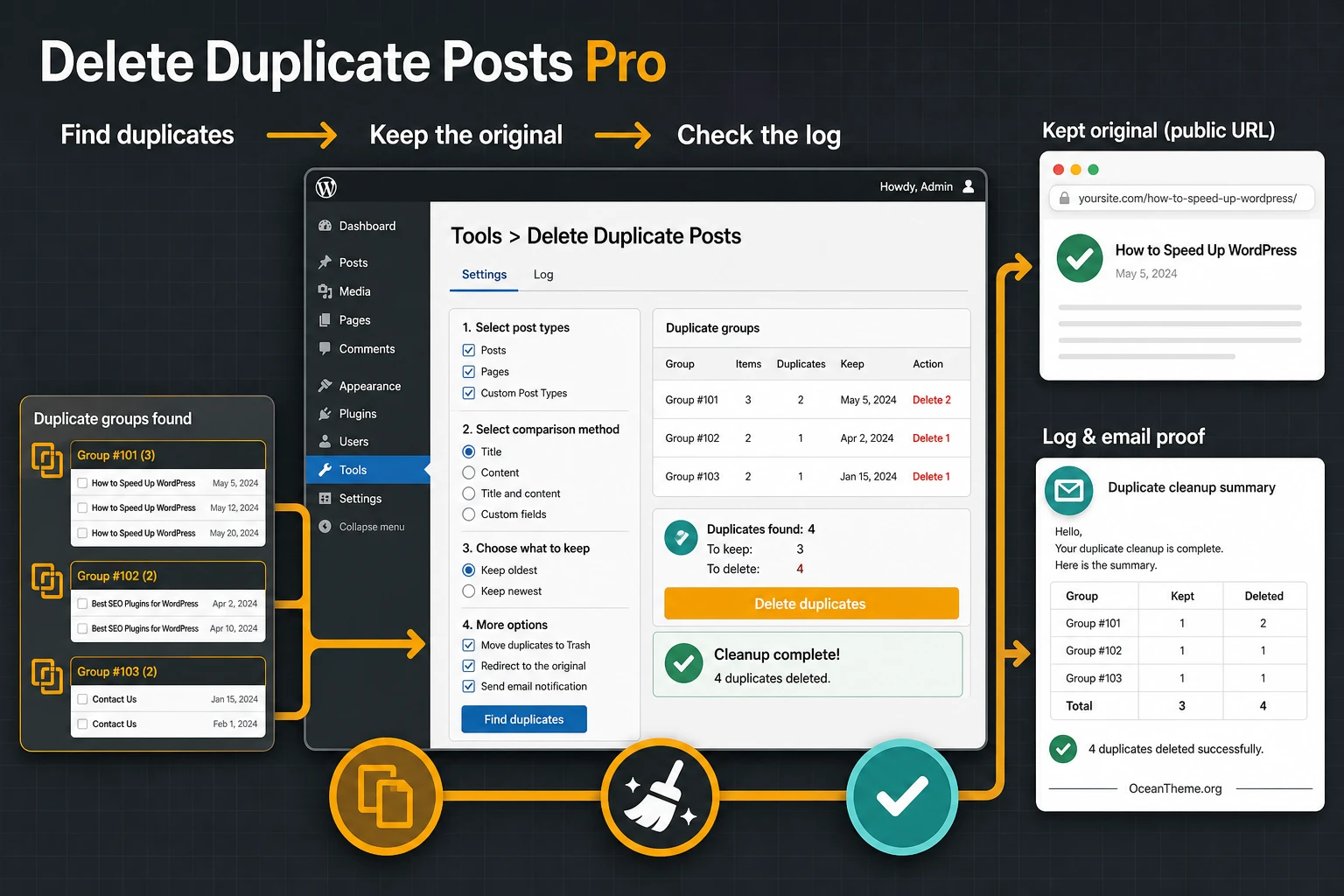Click the duplicate icon beside Group #103 (2)

click(47, 675)
